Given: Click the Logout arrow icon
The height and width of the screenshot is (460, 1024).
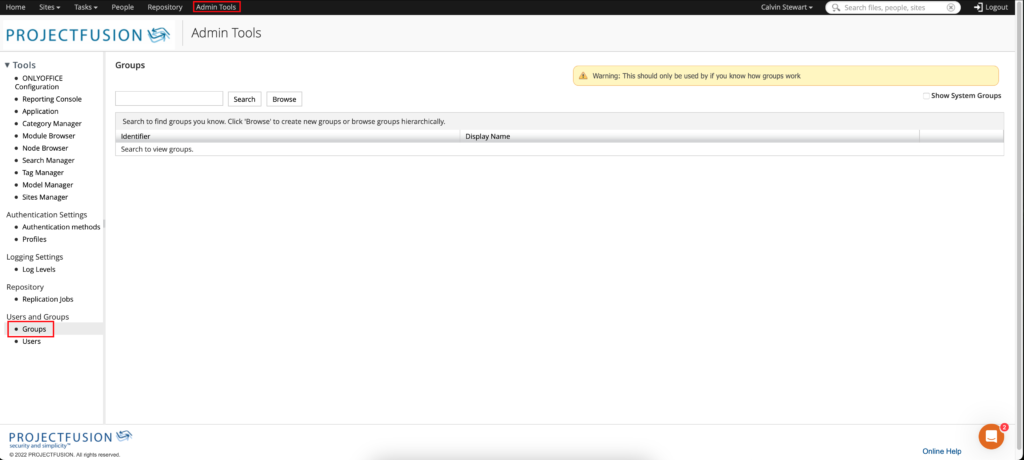Looking at the screenshot, I should pos(977,7).
